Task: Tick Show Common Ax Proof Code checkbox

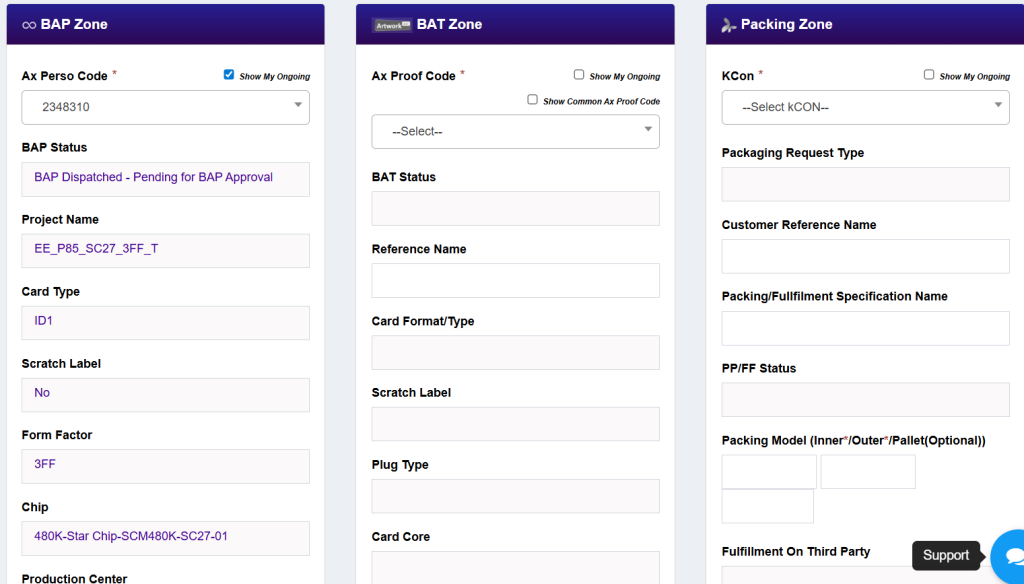Action: tap(533, 100)
